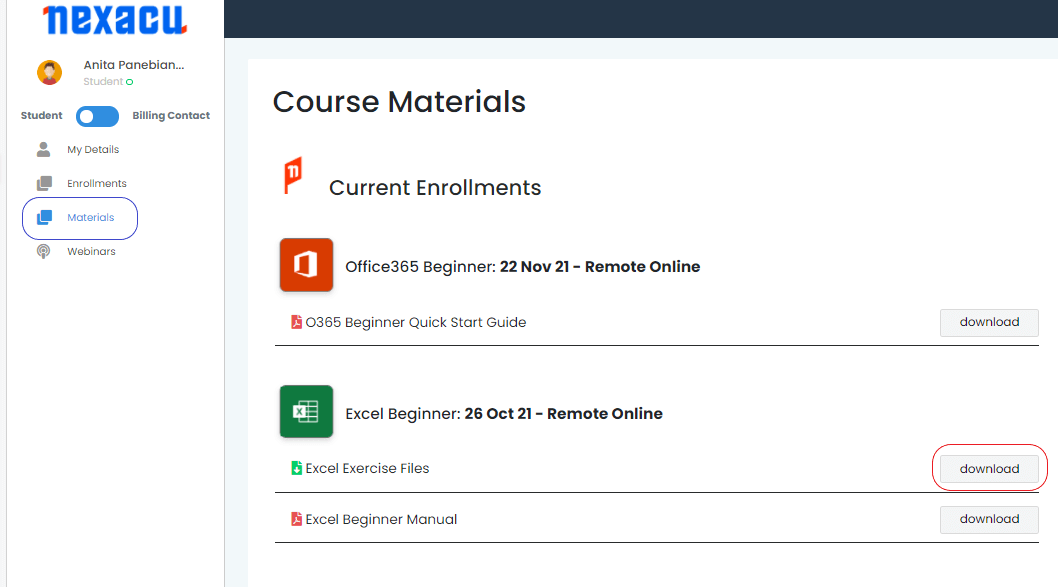The width and height of the screenshot is (1058, 587).
Task: Switch to the Webinars section
Action: point(90,250)
